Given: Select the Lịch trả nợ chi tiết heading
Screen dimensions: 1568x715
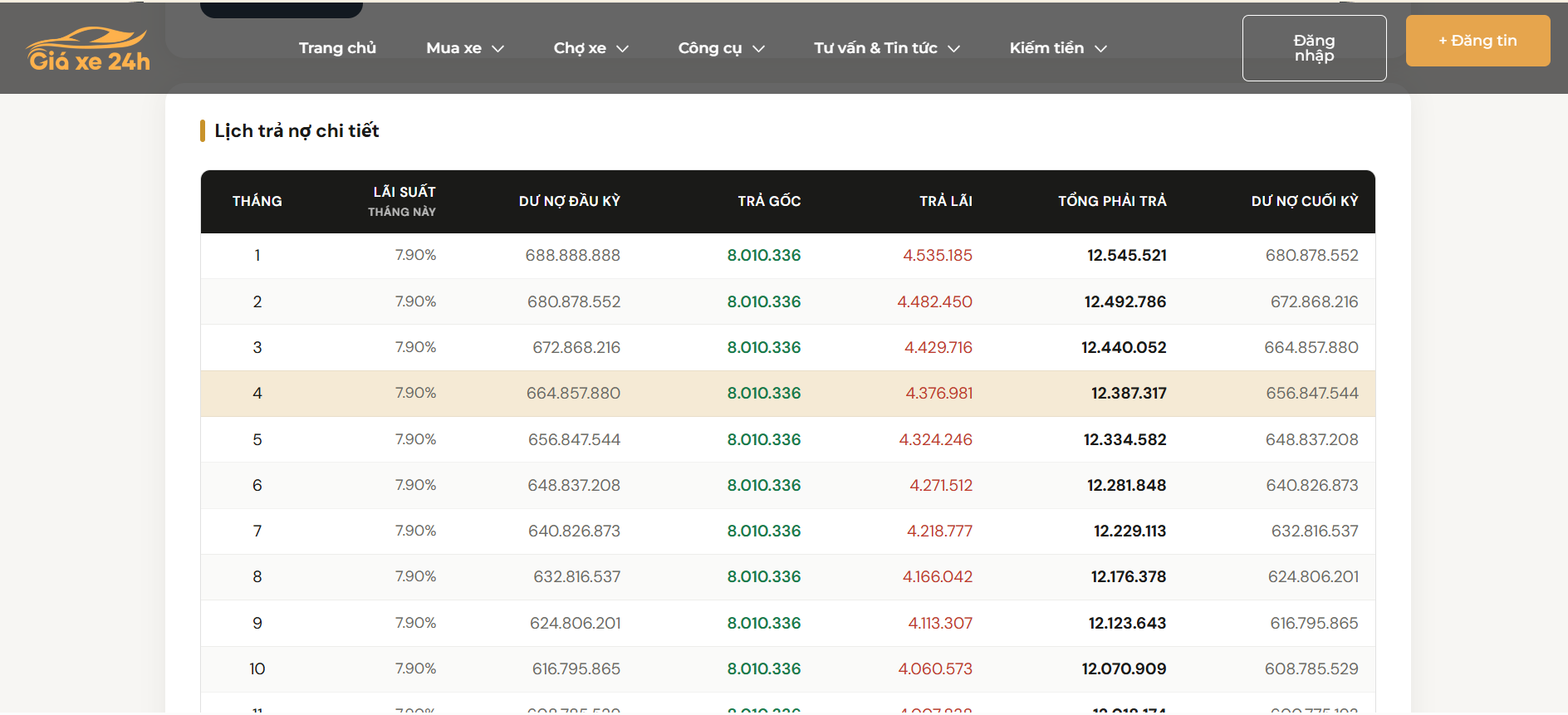Looking at the screenshot, I should 296,131.
